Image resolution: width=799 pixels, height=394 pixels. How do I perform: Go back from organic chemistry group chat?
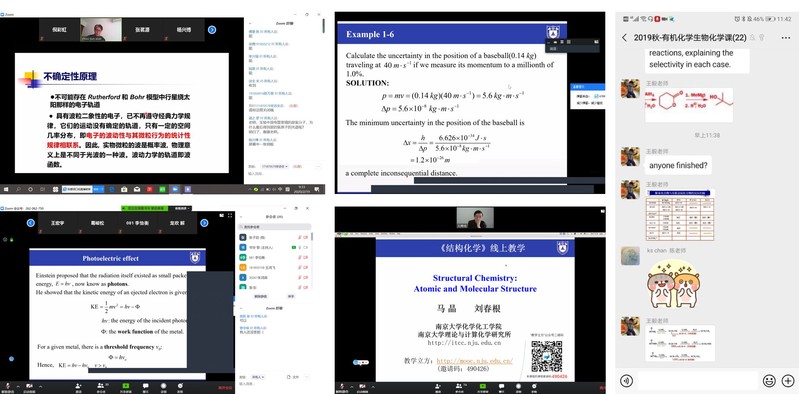coord(625,38)
